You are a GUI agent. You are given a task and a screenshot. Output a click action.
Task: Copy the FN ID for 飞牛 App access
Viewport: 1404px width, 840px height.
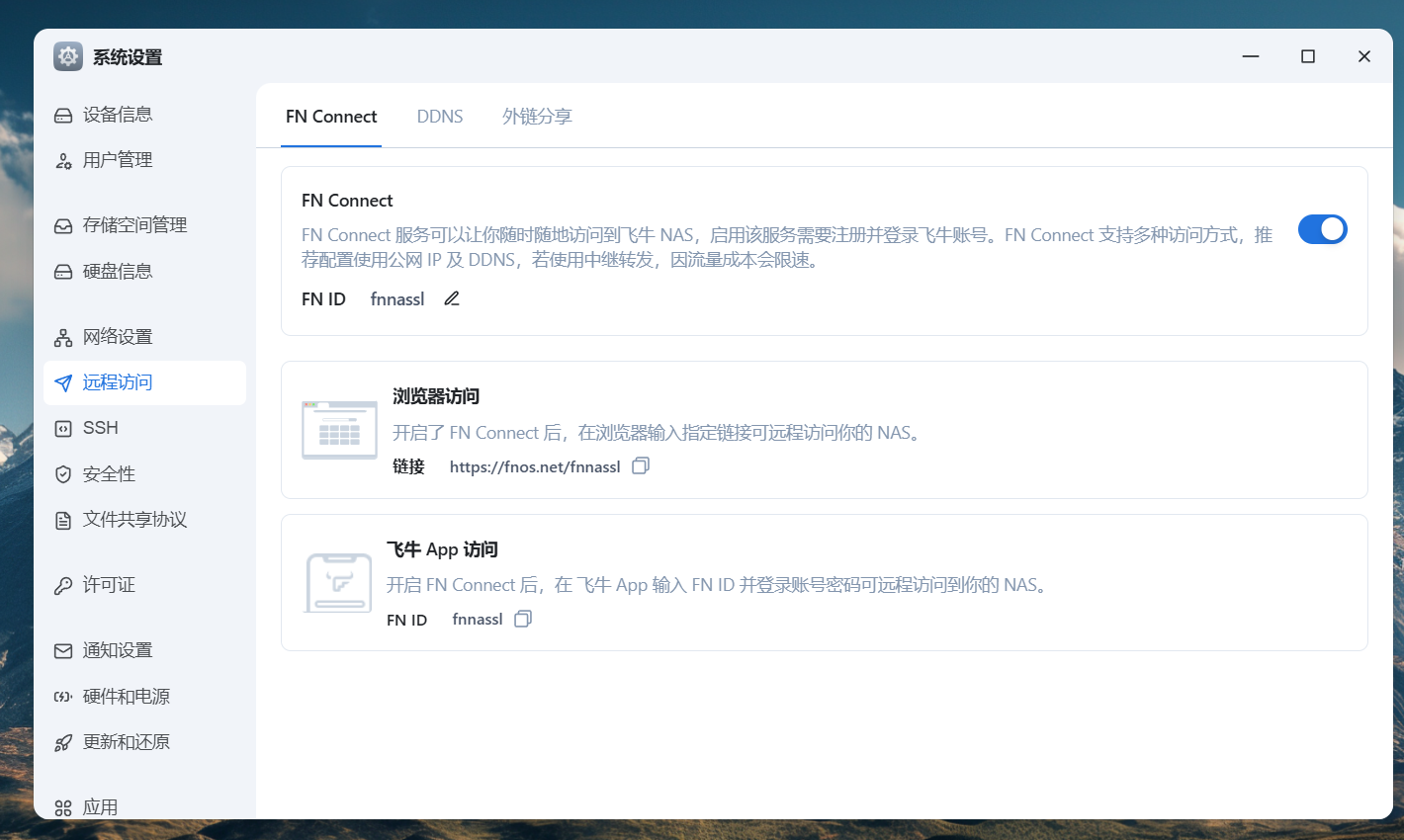click(x=523, y=619)
